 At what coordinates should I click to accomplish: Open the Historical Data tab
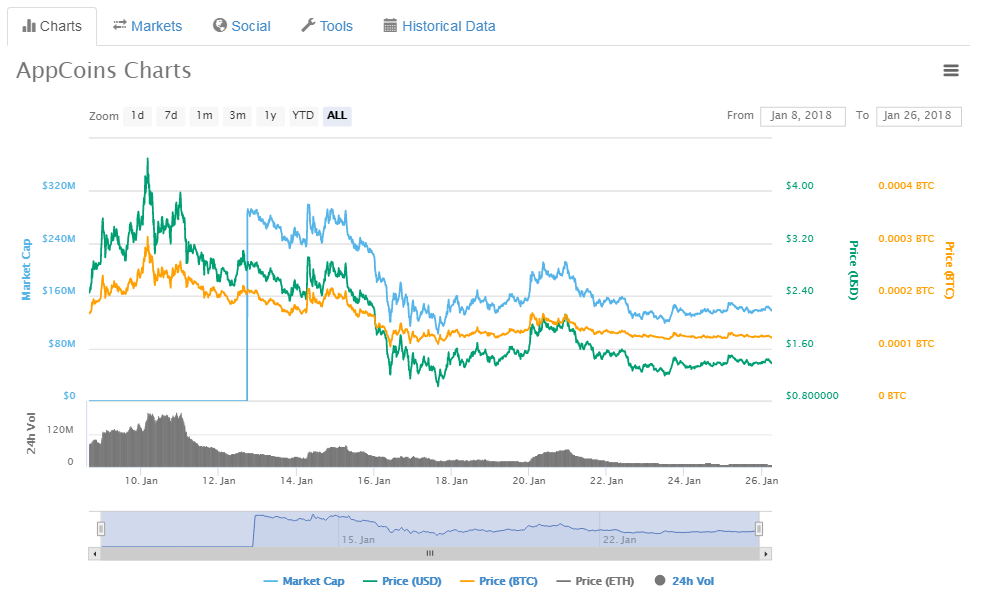439,26
